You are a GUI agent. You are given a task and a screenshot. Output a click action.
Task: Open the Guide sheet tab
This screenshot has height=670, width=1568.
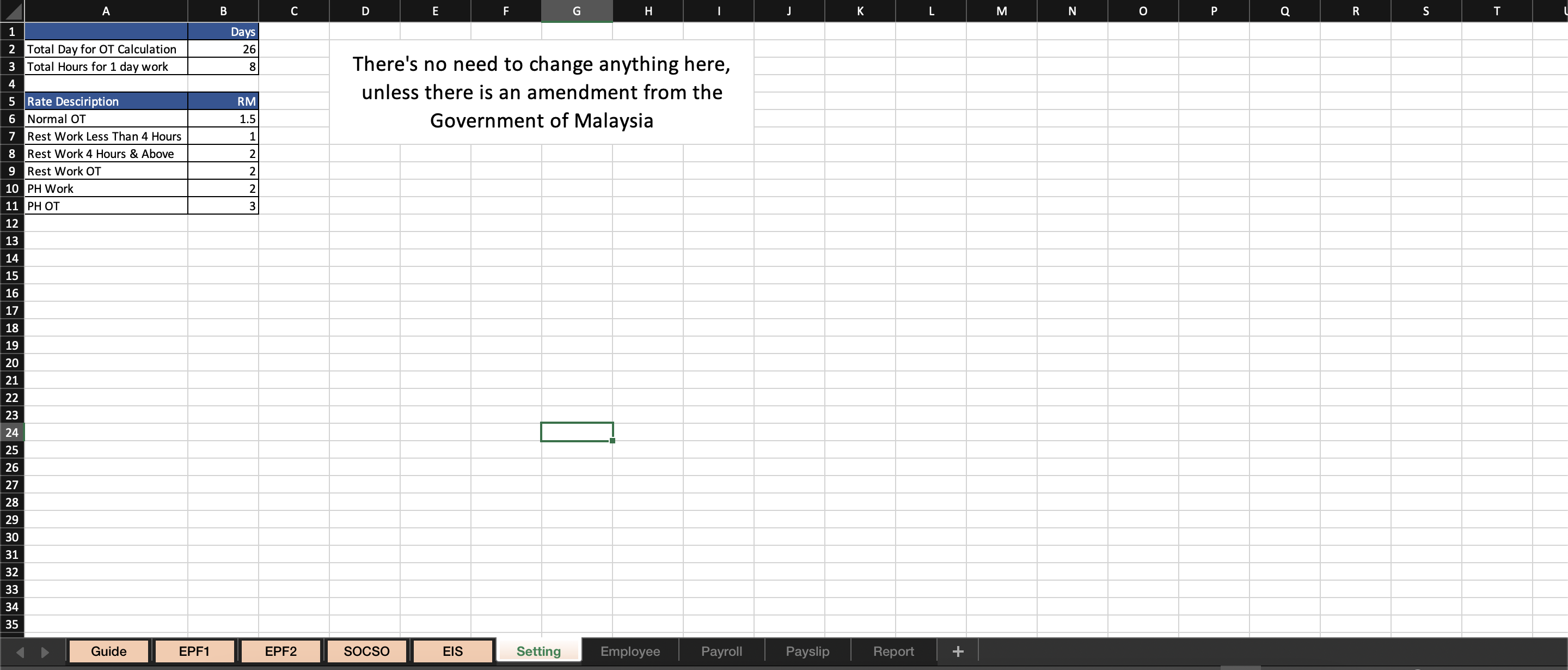tap(108, 651)
